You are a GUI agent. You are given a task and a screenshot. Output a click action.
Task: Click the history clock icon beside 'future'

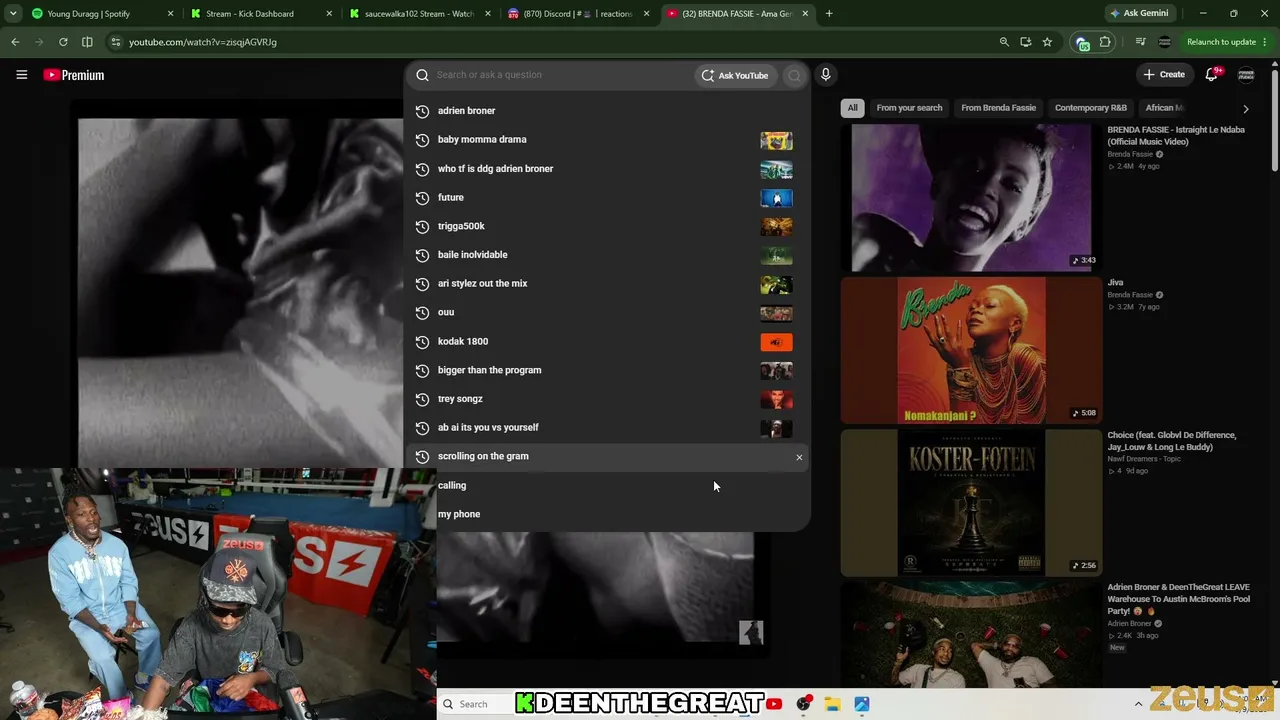[x=422, y=198]
